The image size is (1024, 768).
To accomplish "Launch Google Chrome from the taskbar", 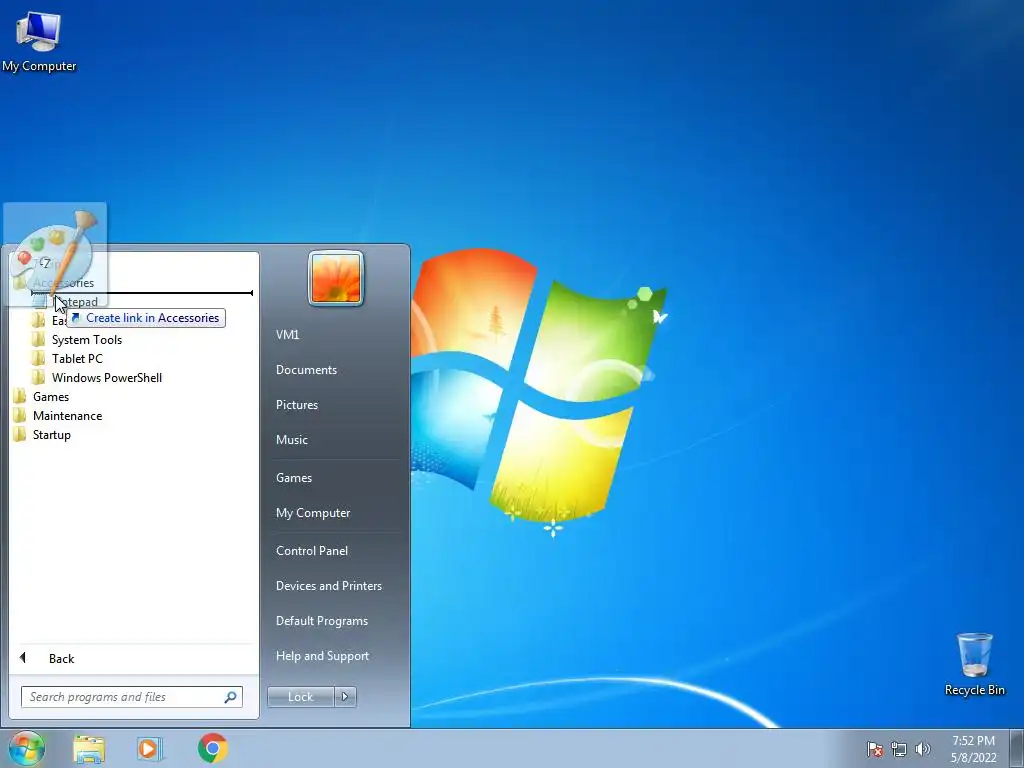I will [x=213, y=748].
